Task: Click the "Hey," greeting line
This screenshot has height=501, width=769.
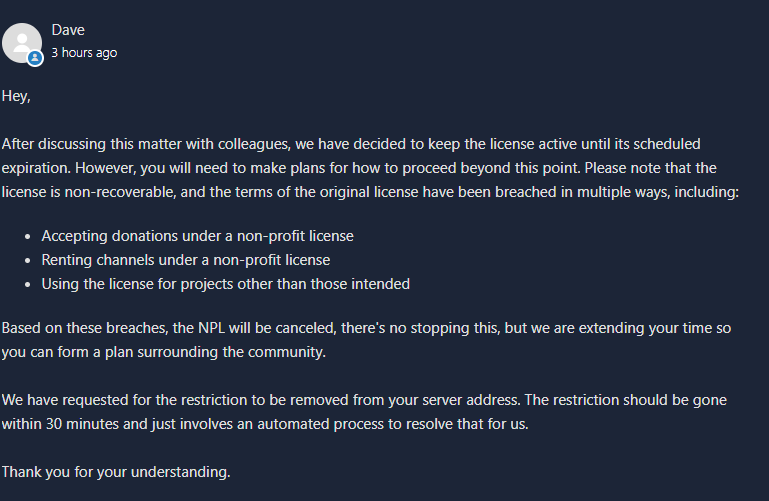Action: tap(16, 96)
